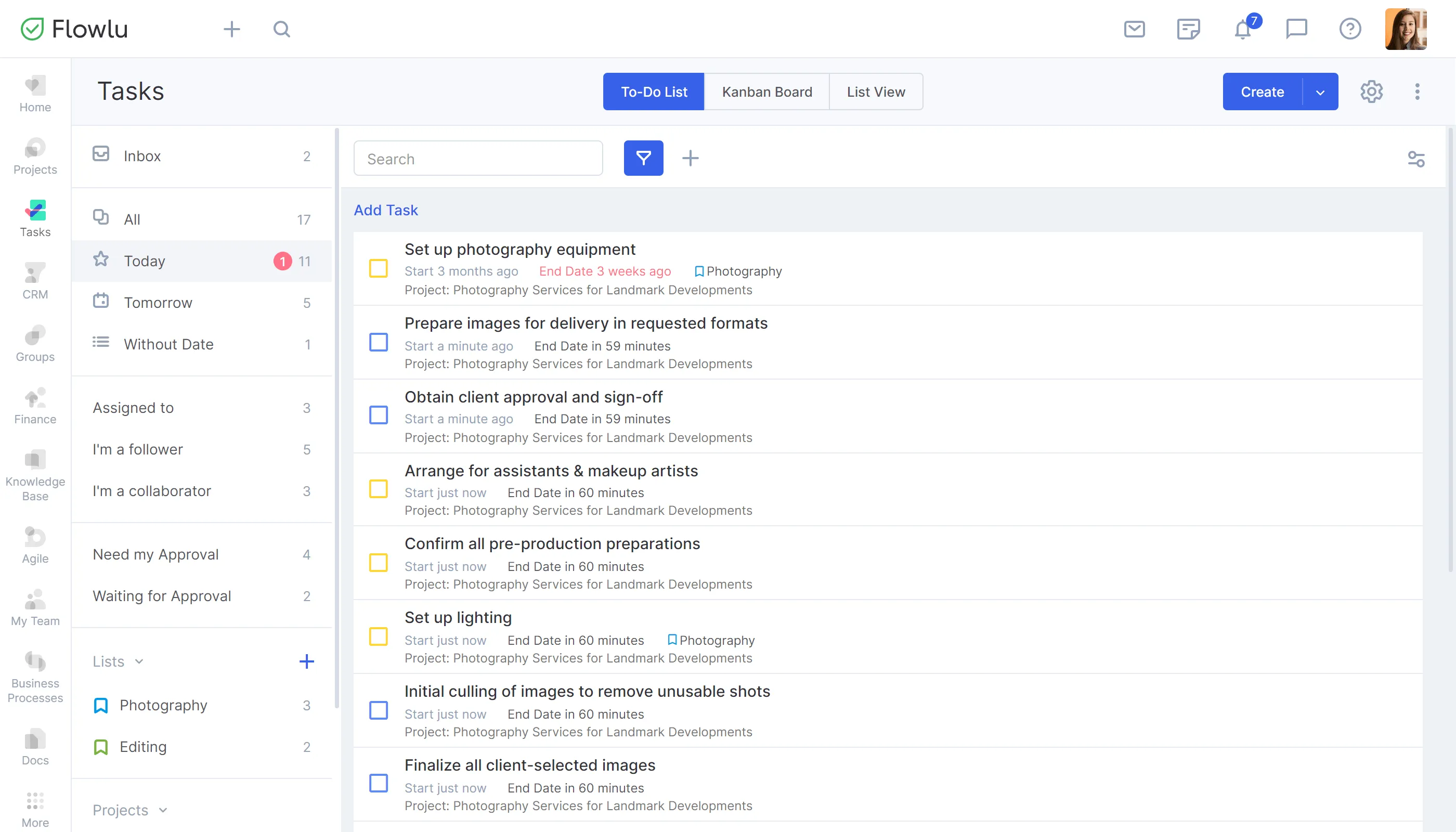Open I'm a collaborator filter
Screen dimensions: 1456x832
(202, 491)
